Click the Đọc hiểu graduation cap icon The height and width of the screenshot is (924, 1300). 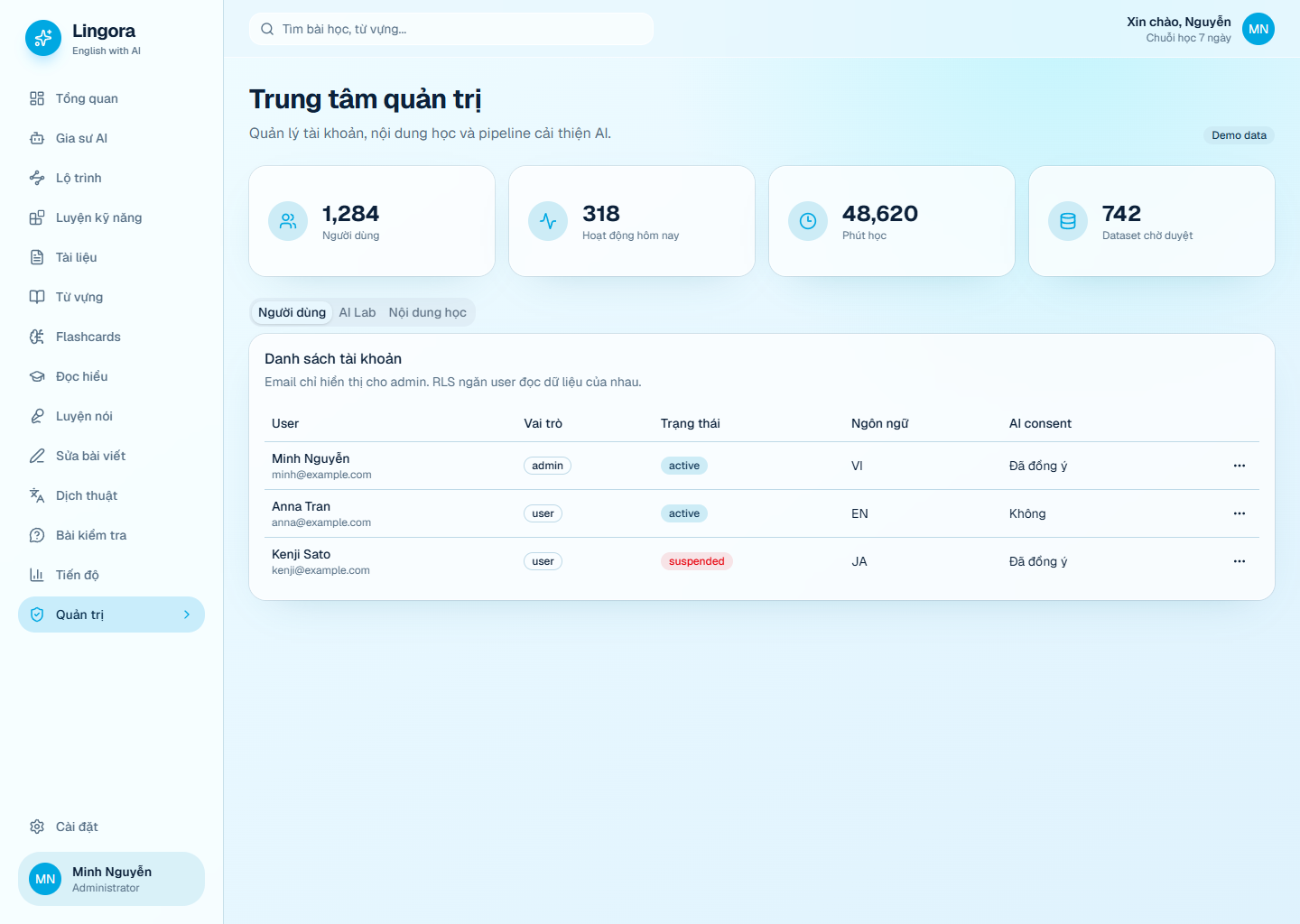click(x=37, y=376)
